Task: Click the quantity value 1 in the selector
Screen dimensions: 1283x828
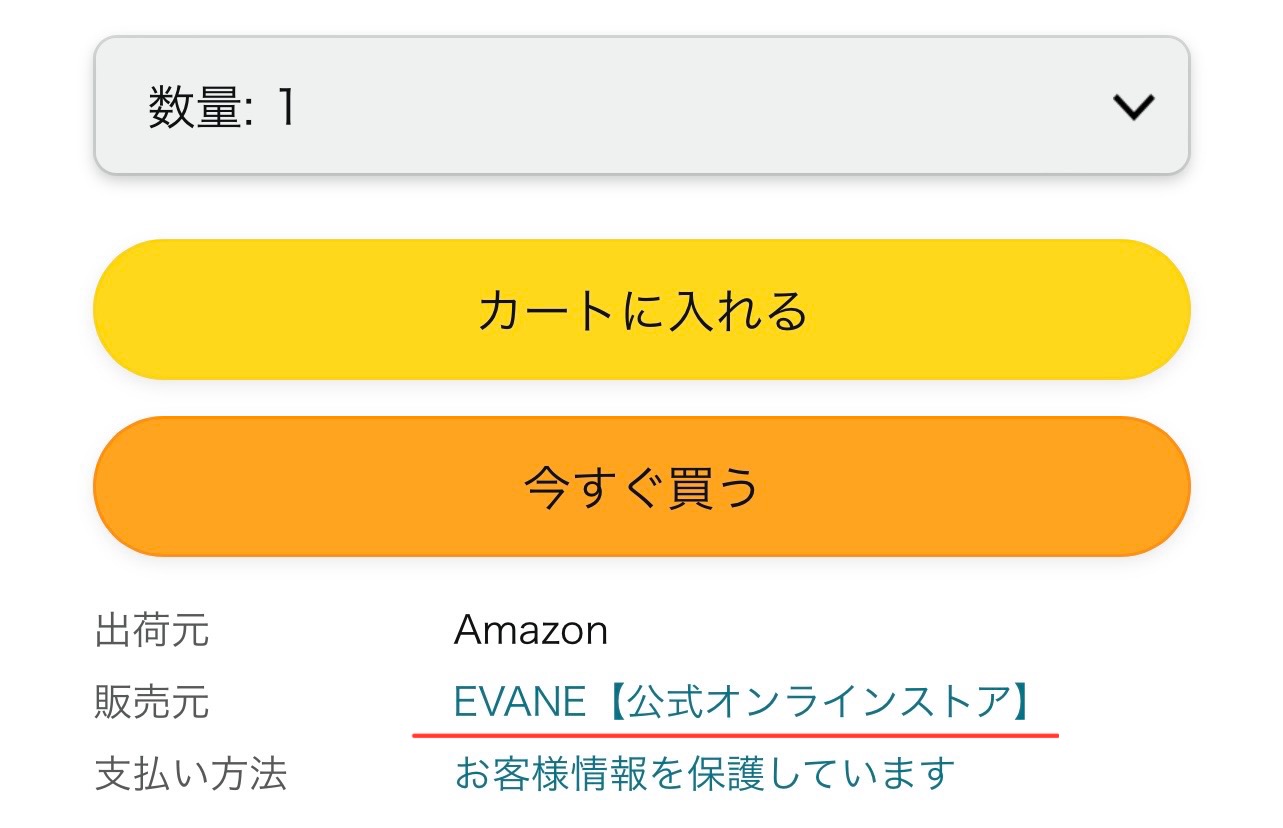Action: pos(286,107)
